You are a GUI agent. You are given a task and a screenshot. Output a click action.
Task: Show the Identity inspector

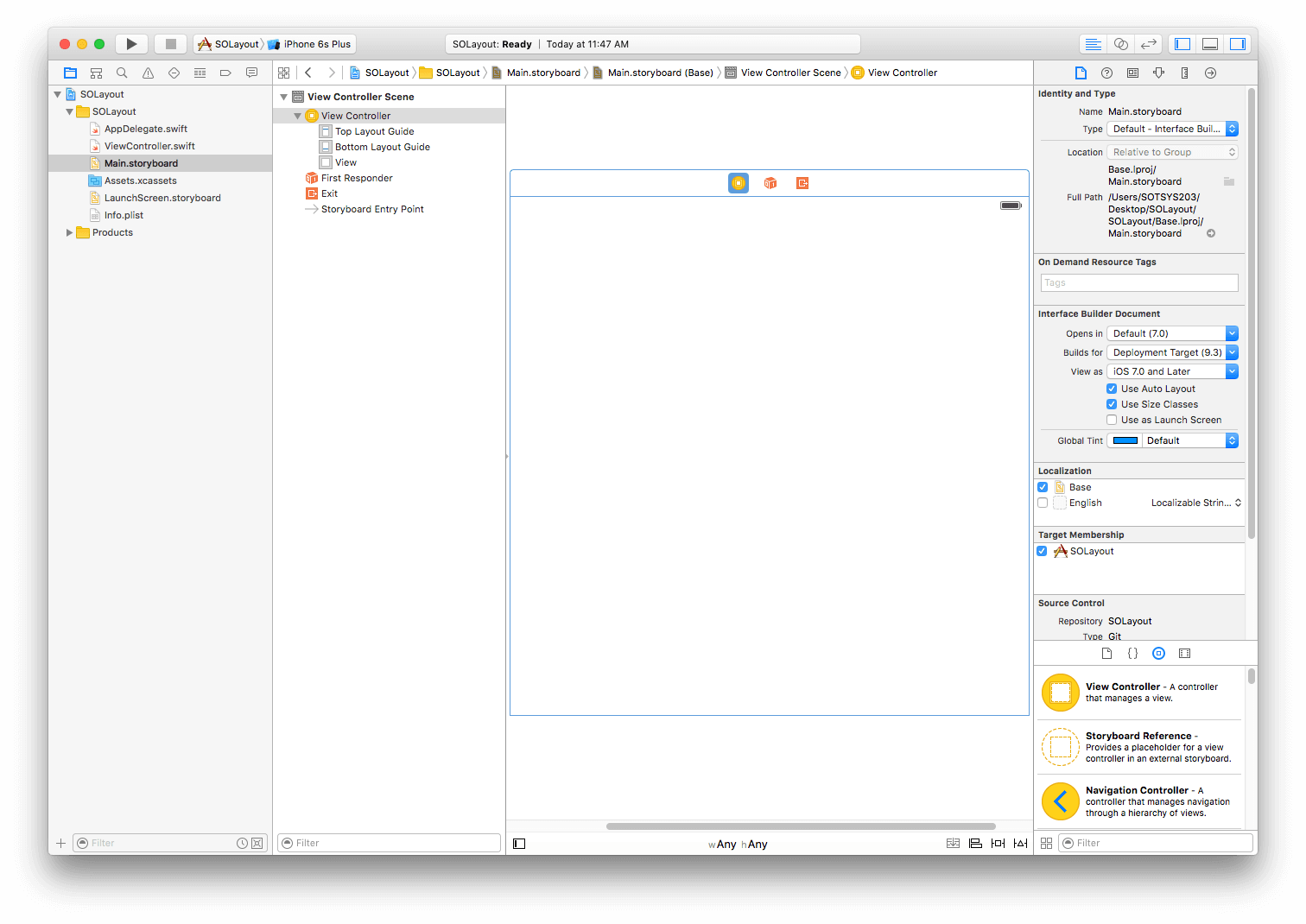click(x=1132, y=73)
